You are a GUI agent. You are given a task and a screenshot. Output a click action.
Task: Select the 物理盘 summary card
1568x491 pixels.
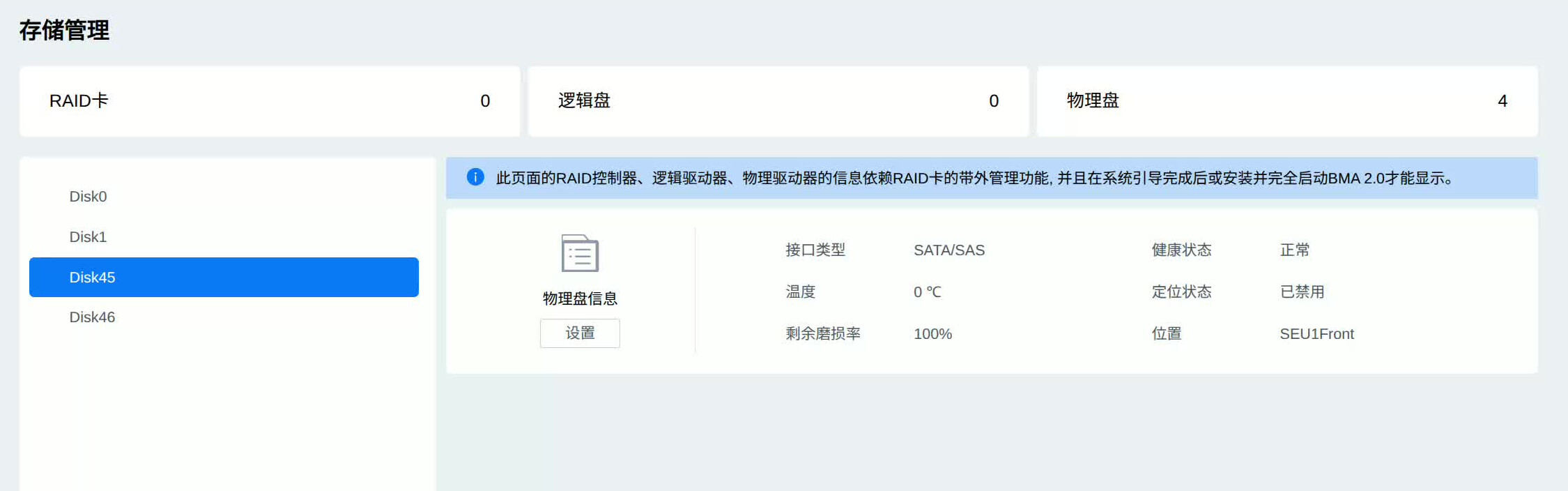point(1286,101)
